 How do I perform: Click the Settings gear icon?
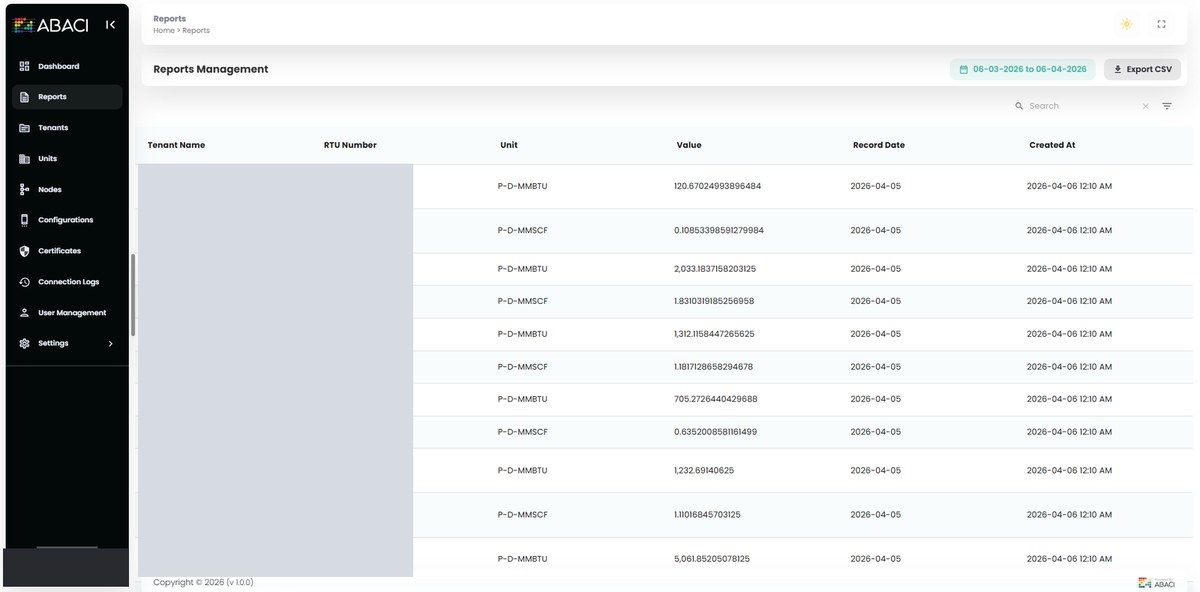(x=24, y=343)
